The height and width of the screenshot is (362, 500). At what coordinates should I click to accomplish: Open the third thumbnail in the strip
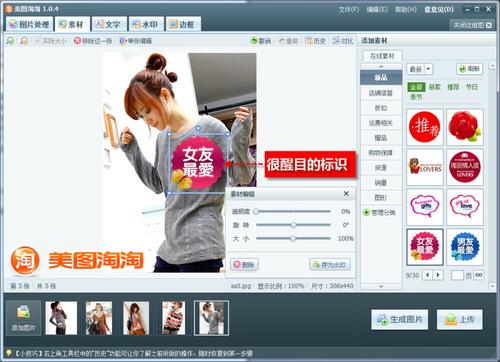pos(136,318)
